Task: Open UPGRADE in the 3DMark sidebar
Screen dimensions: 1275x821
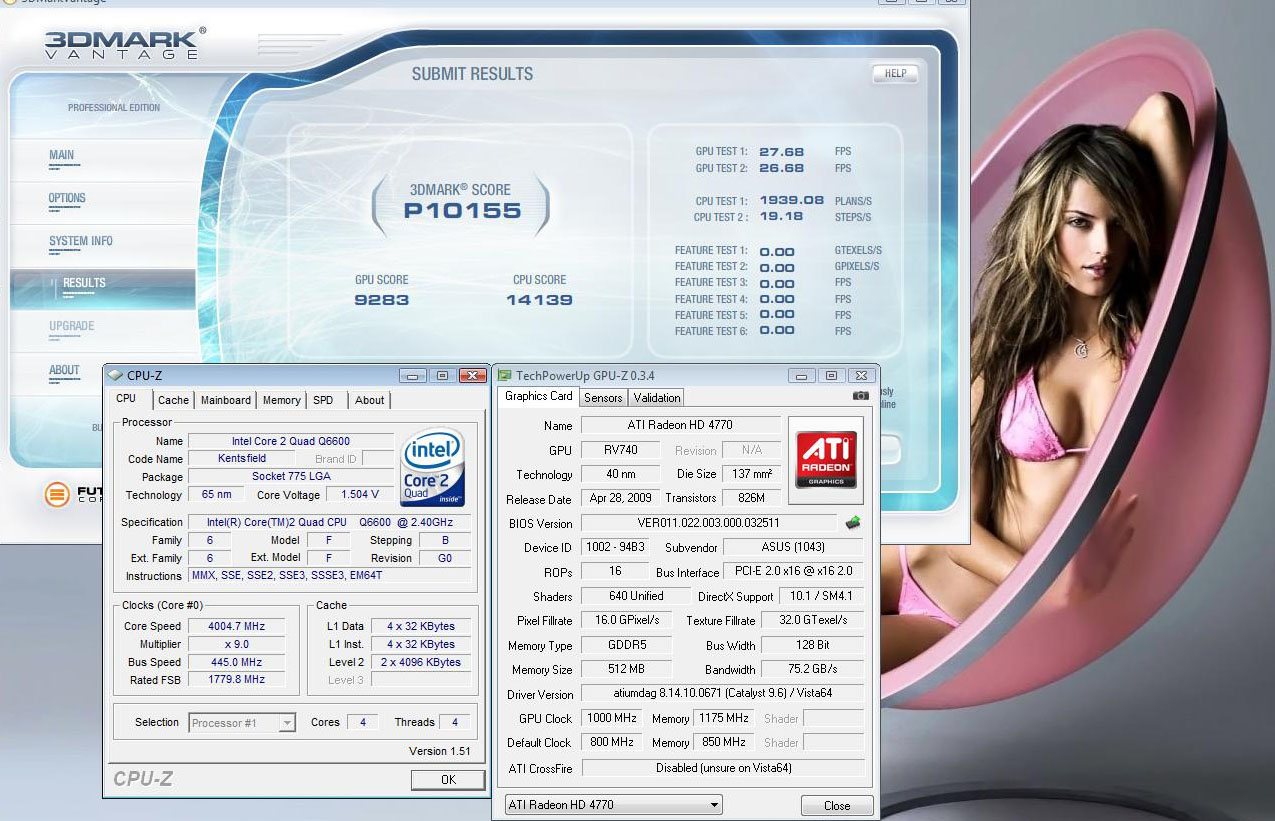Action: coord(72,326)
